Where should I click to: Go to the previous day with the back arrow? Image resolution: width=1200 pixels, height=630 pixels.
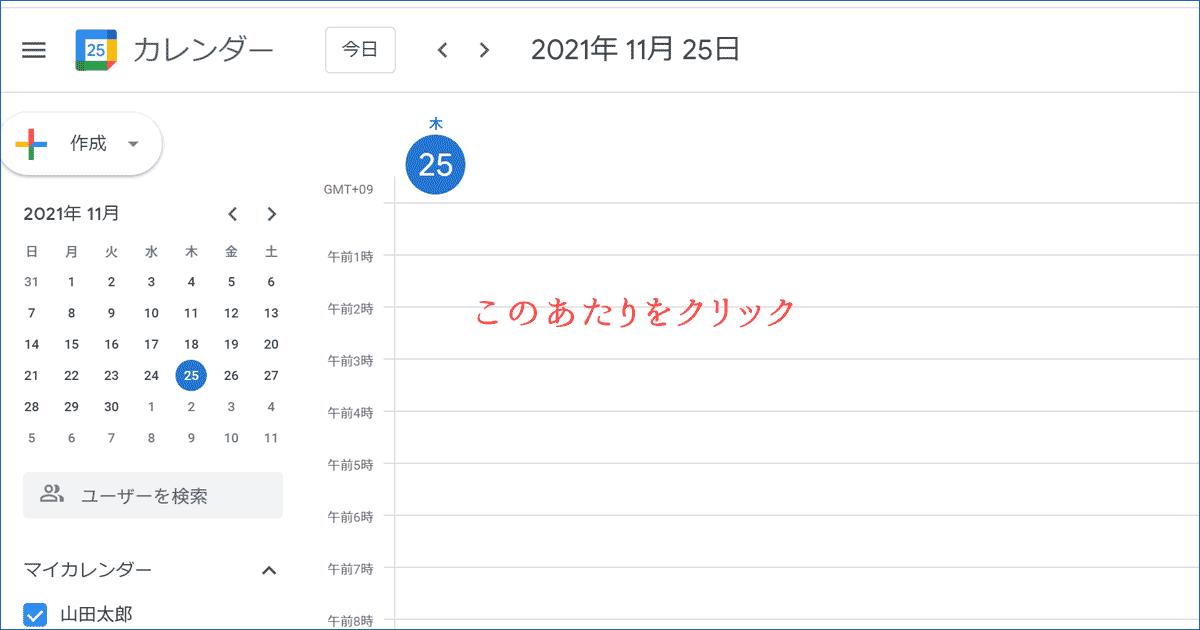pos(442,49)
